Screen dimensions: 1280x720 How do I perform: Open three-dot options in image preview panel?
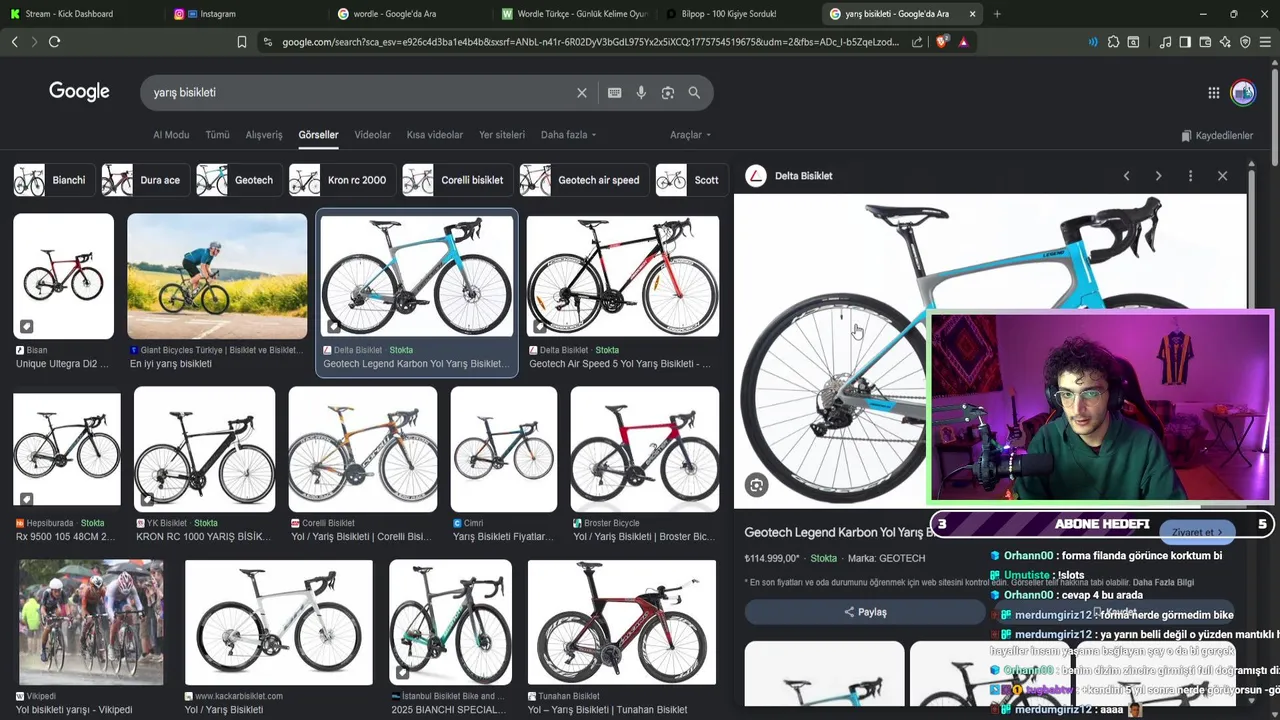point(1190,176)
